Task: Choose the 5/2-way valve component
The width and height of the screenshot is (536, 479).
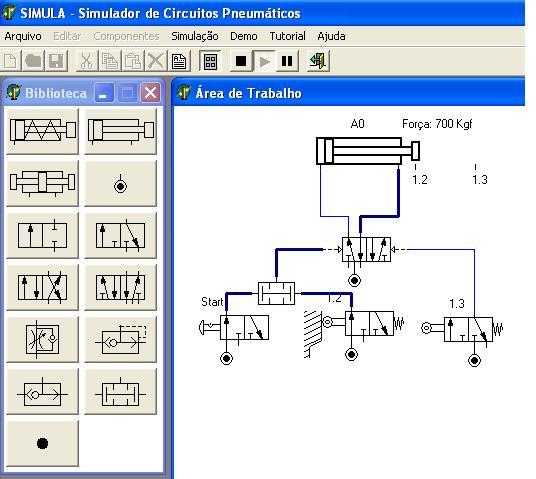Action: [x=120, y=287]
